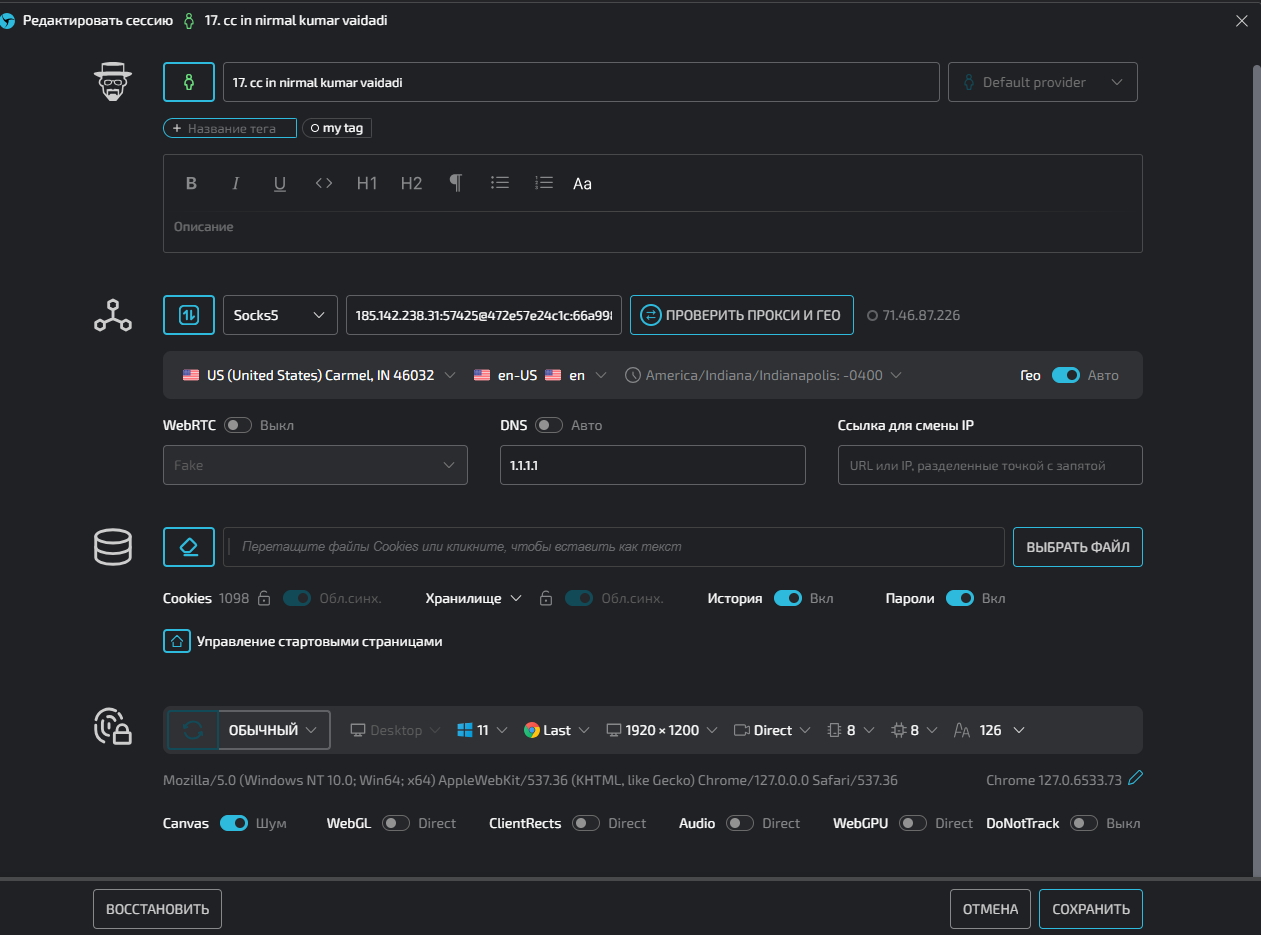The image size is (1261, 935).
Task: Turn off the Гео auto toggle
Action: (1065, 375)
